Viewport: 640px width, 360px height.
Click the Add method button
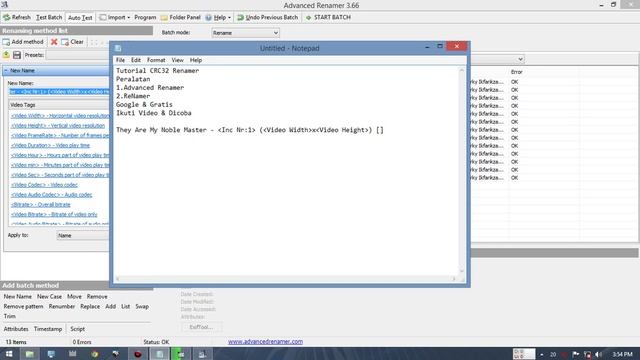coord(23,42)
